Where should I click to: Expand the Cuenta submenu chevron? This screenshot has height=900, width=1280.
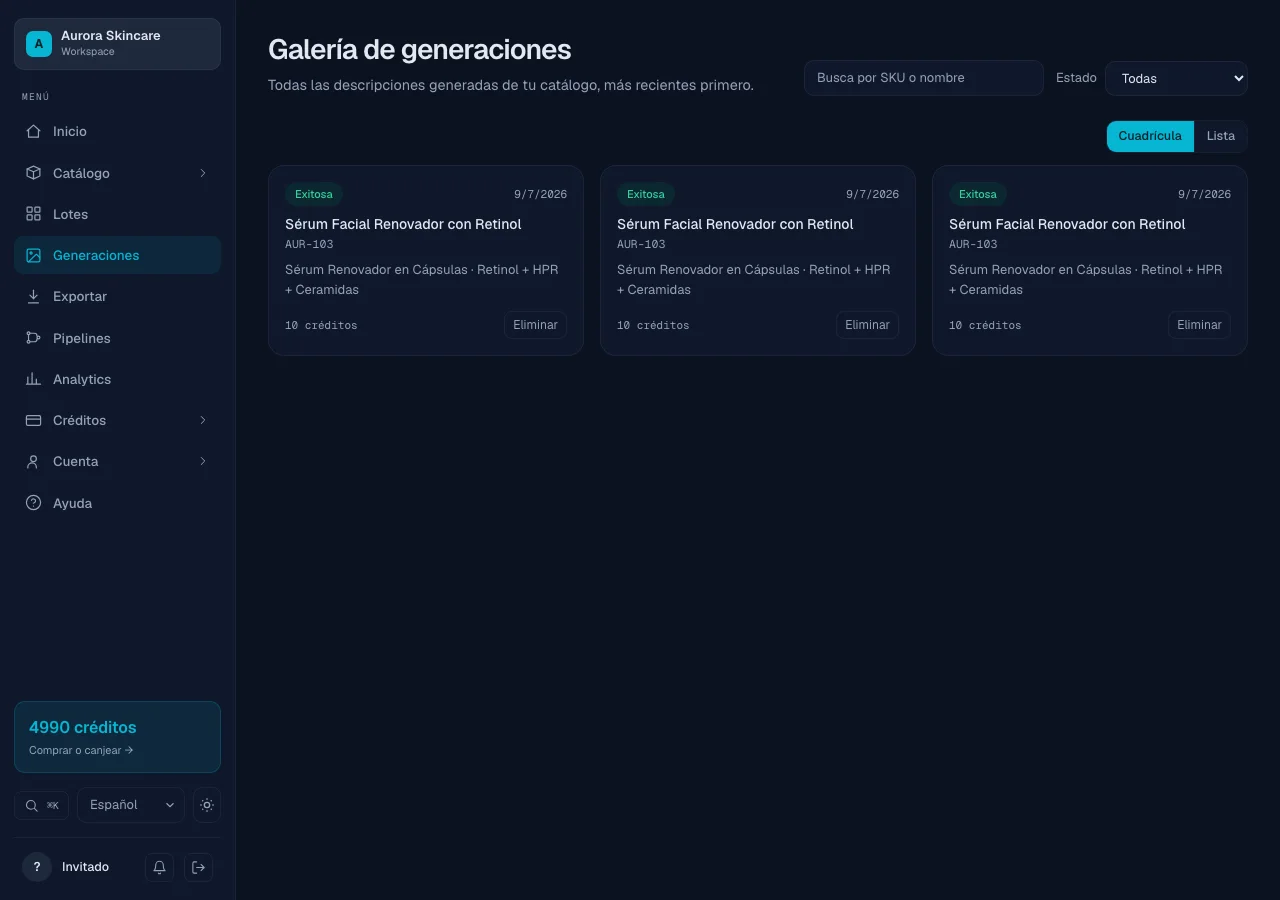point(203,461)
